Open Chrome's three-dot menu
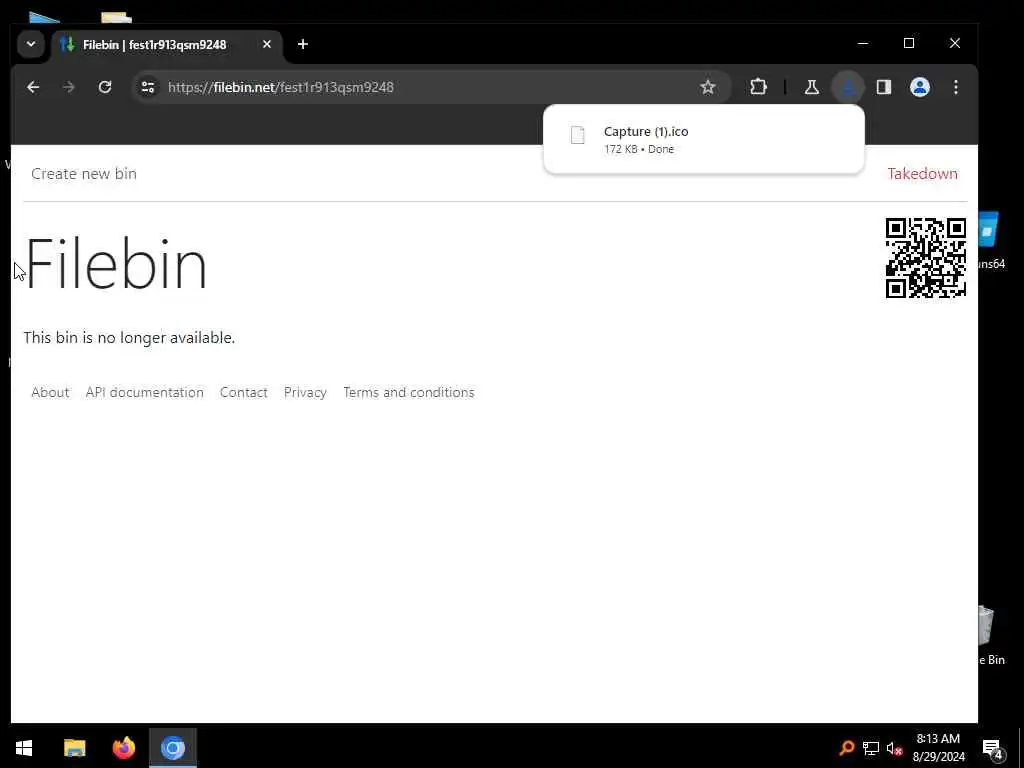This screenshot has width=1024, height=768. click(956, 87)
